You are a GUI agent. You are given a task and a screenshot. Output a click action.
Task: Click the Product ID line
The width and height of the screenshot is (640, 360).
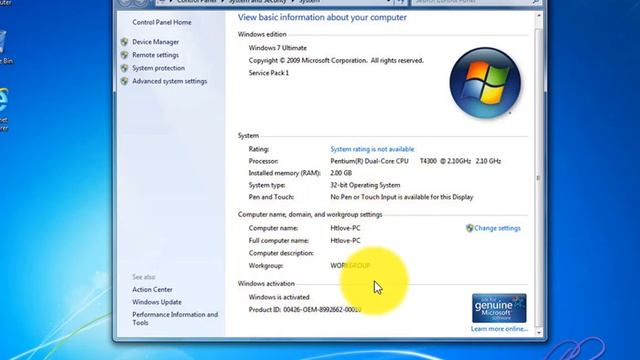305,309
